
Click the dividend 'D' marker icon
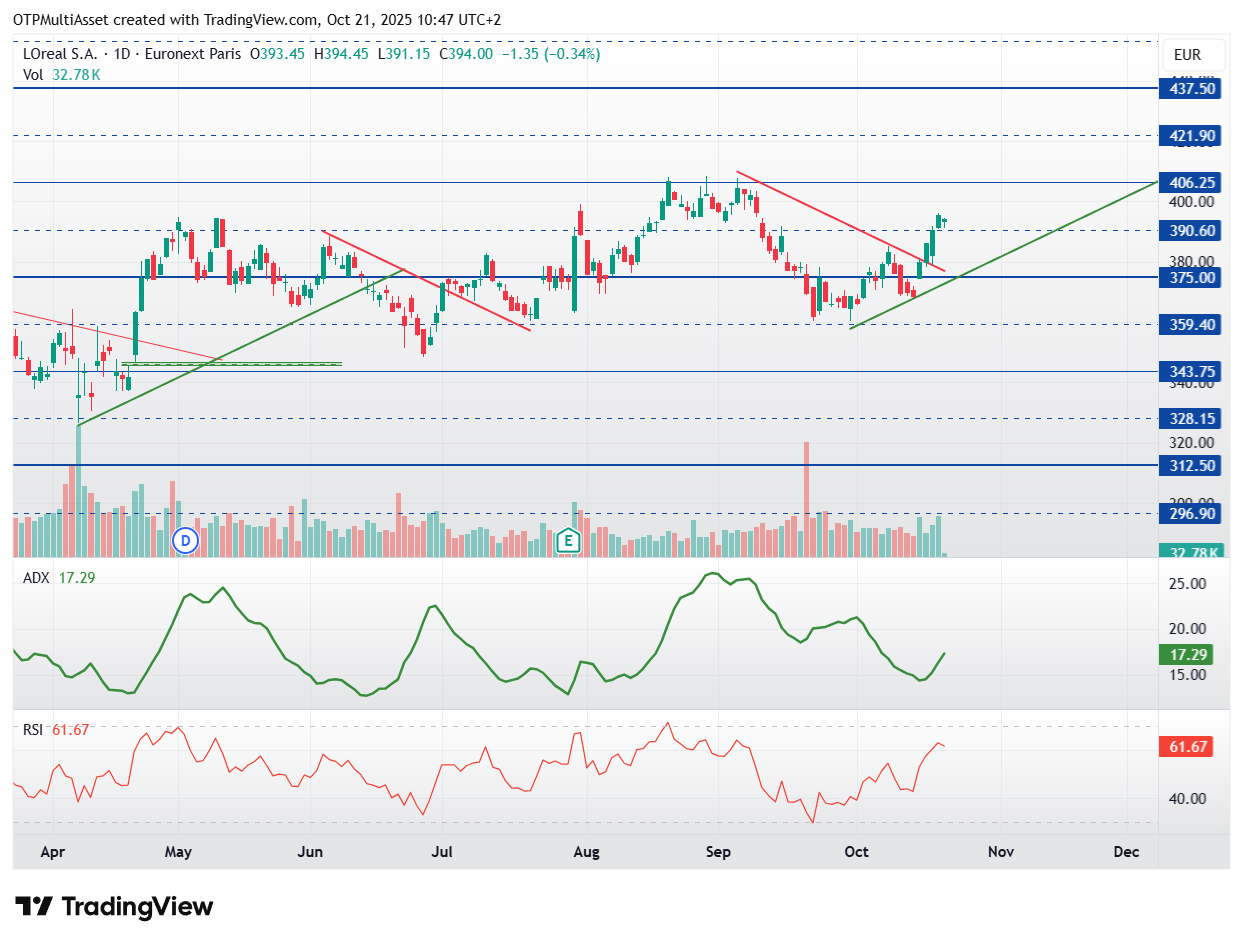pyautogui.click(x=185, y=541)
